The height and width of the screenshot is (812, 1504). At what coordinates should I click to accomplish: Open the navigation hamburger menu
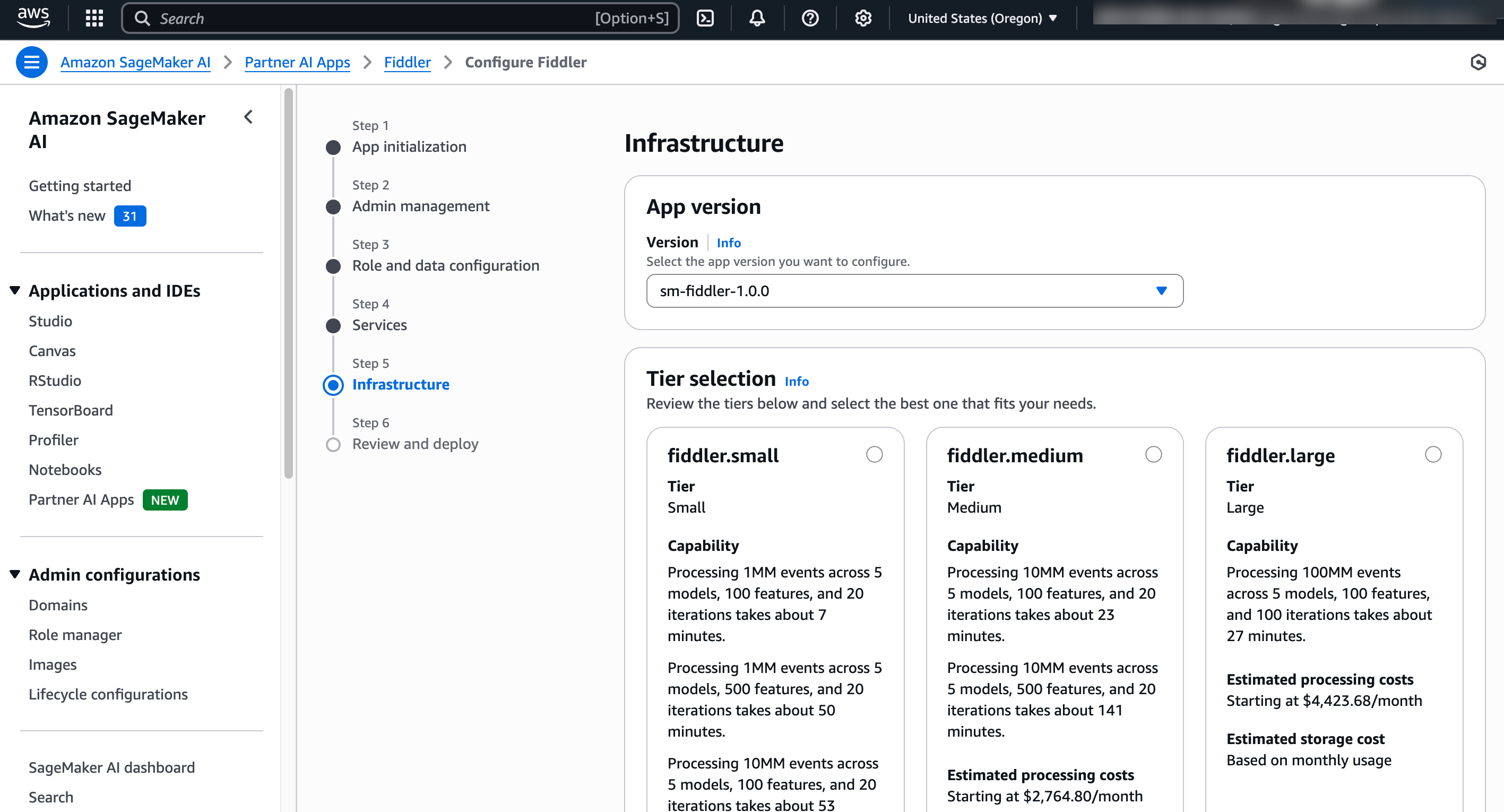click(x=31, y=62)
